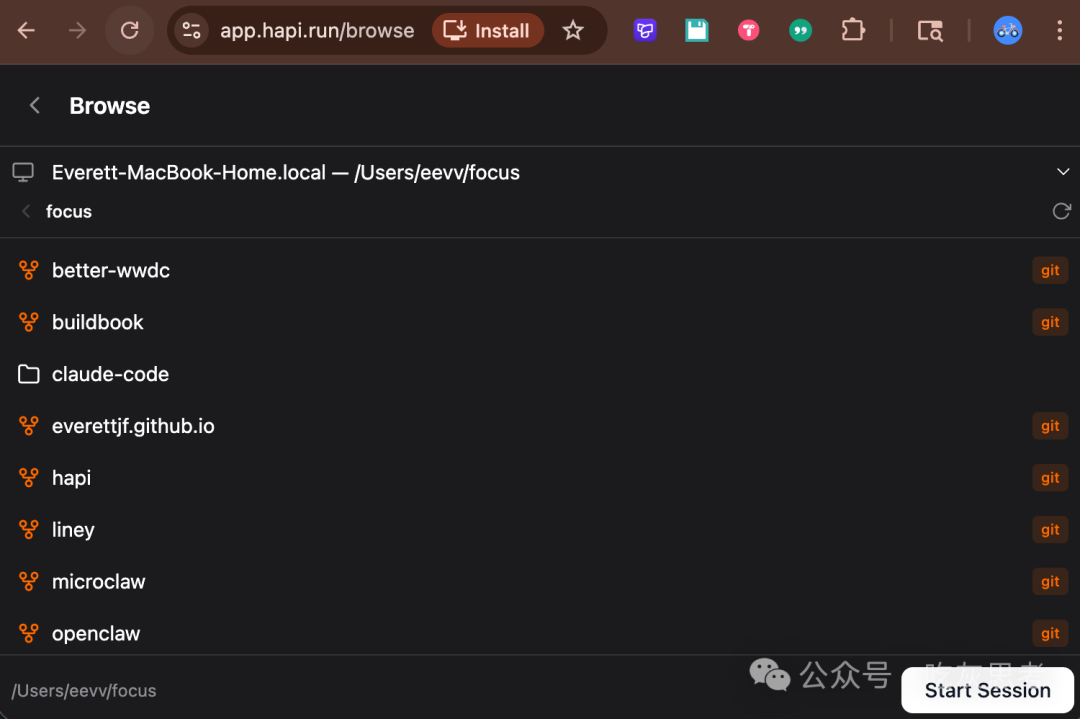Open the green quote marks extension
Image resolution: width=1080 pixels, height=719 pixels.
[x=800, y=30]
